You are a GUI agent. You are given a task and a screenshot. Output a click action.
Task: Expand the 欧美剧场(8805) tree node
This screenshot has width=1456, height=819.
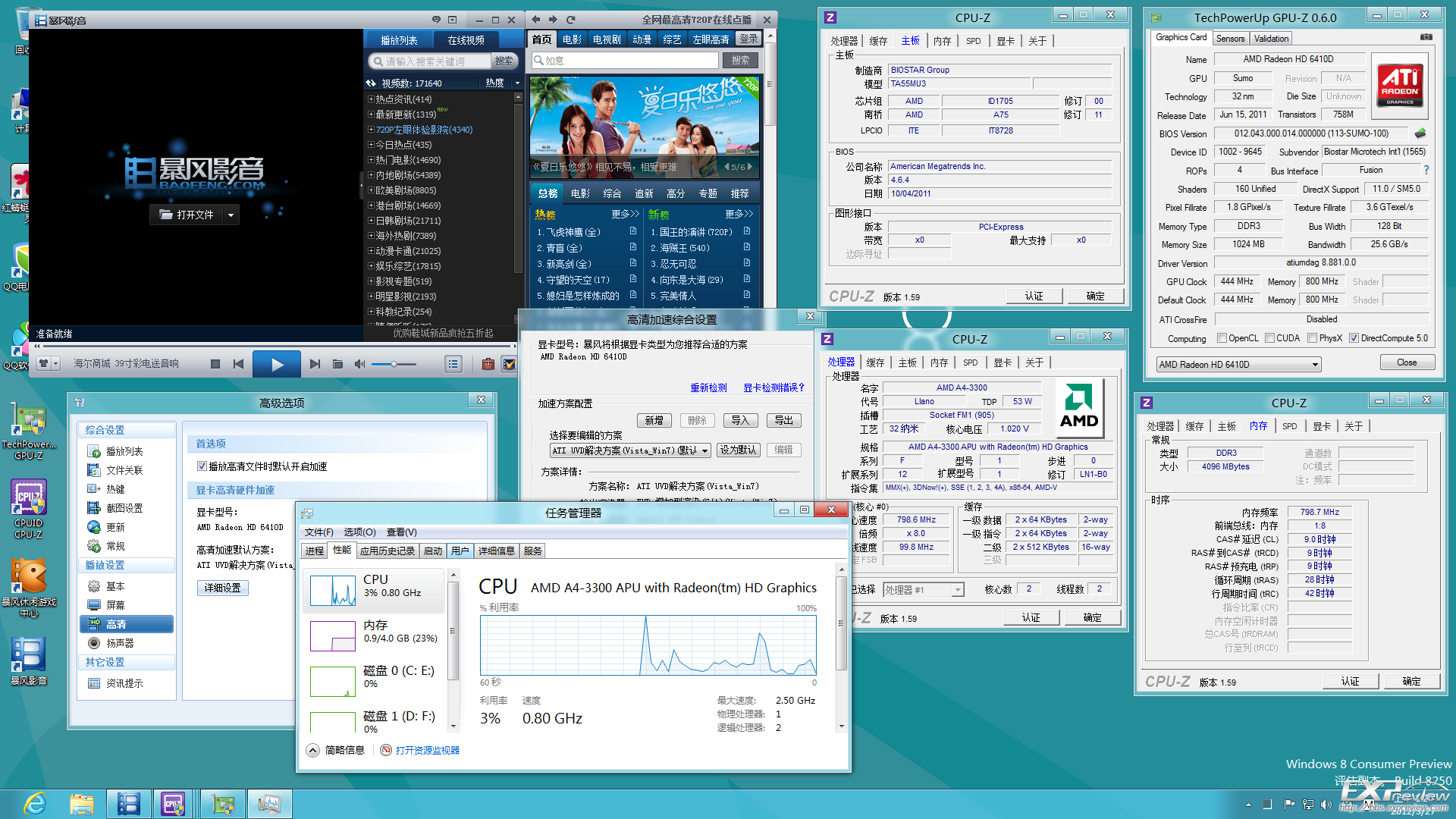pyautogui.click(x=371, y=190)
